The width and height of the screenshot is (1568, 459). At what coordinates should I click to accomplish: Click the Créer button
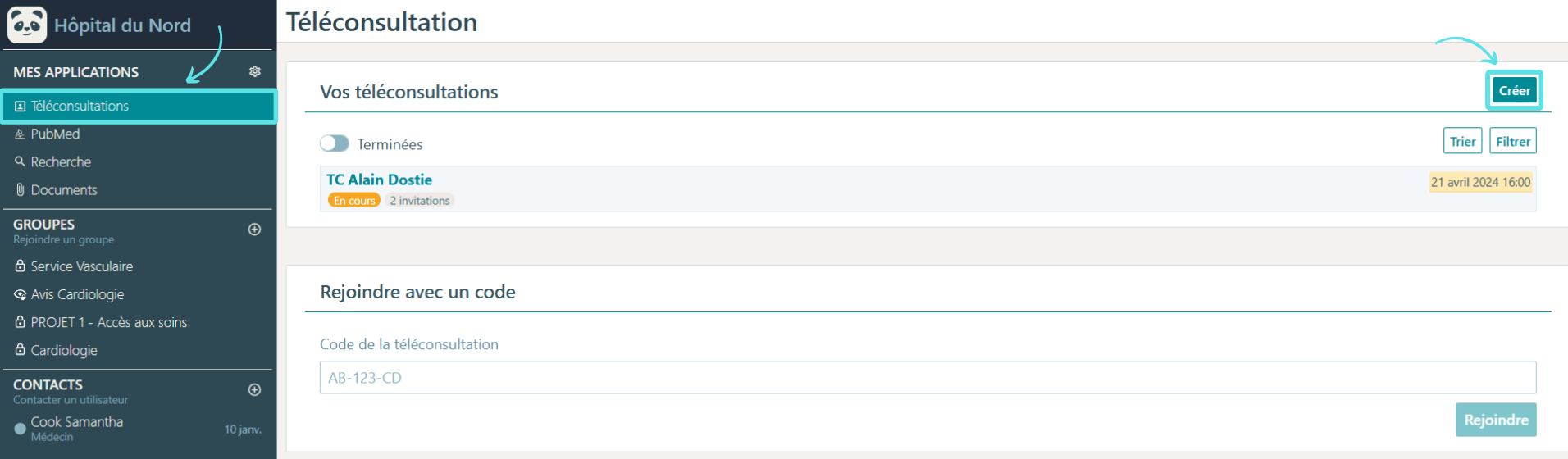tap(1514, 90)
